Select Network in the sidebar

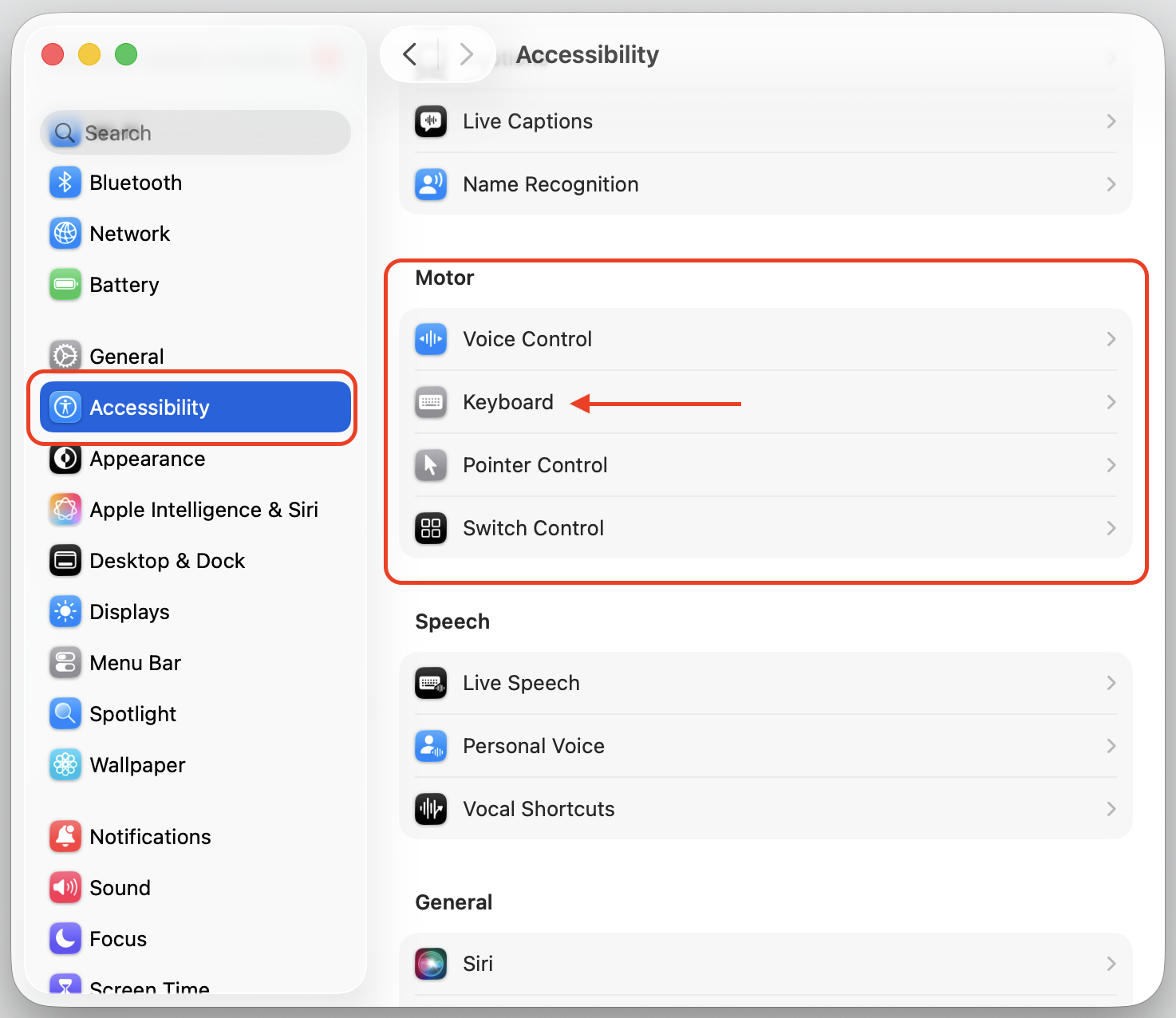click(x=195, y=234)
